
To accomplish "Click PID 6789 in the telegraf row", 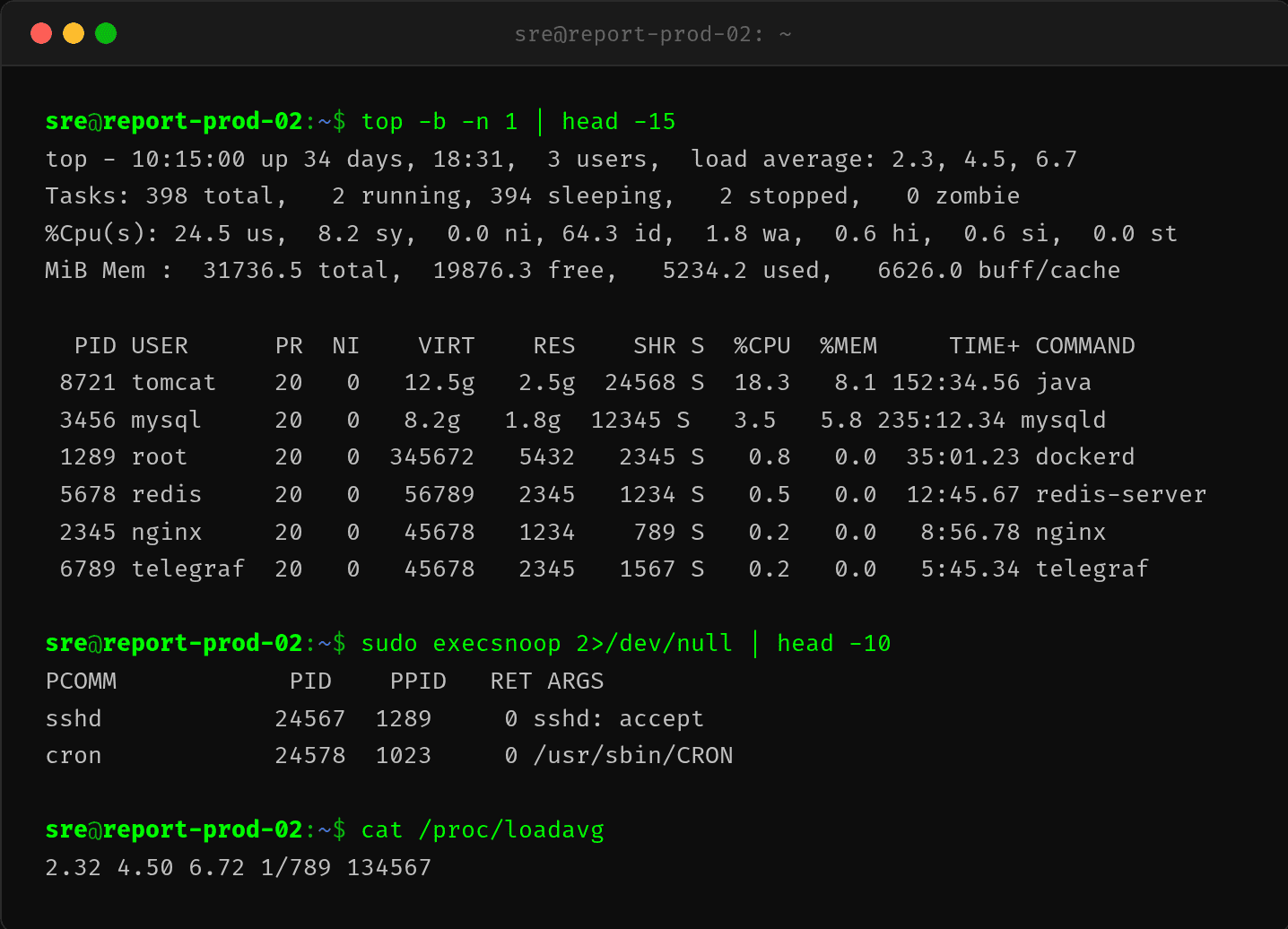I will click(x=88, y=569).
